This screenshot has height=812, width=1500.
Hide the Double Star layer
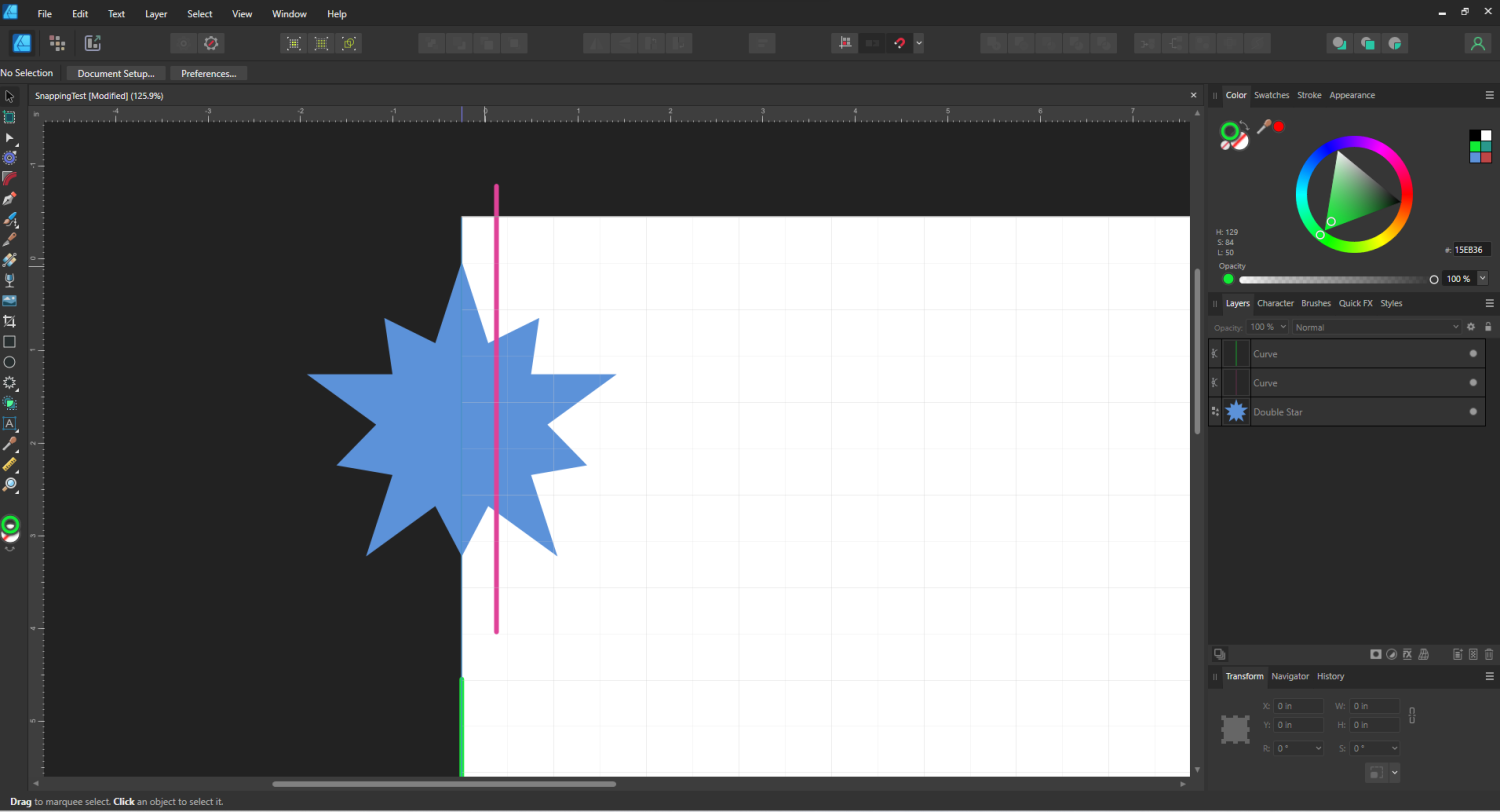click(x=1473, y=411)
